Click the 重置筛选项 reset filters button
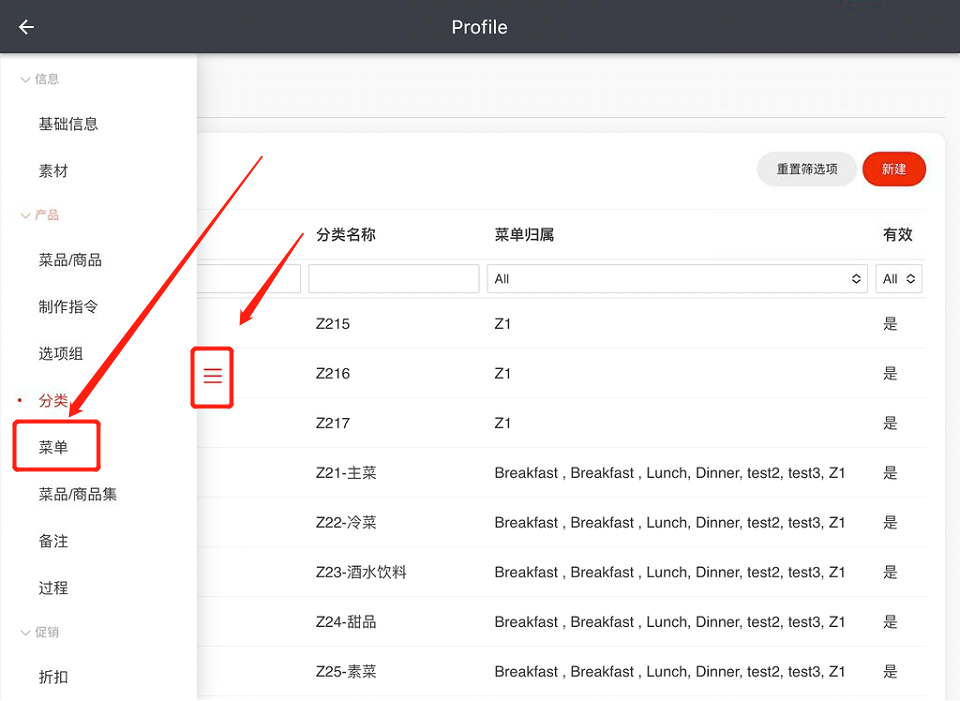 (807, 169)
